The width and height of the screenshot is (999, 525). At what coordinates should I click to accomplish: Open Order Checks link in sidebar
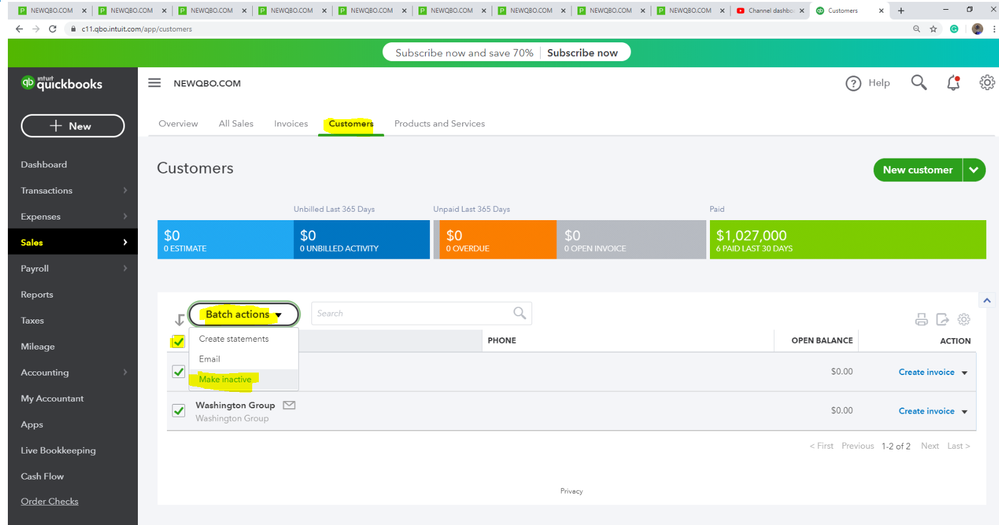[x=49, y=501]
